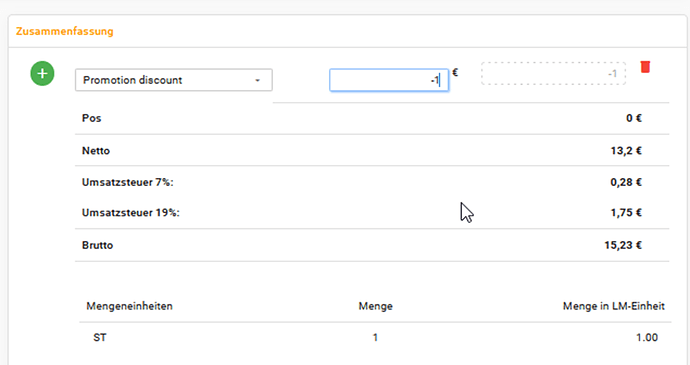
Task: Select the Zusammenfassung panel header
Action: pyautogui.click(x=65, y=31)
